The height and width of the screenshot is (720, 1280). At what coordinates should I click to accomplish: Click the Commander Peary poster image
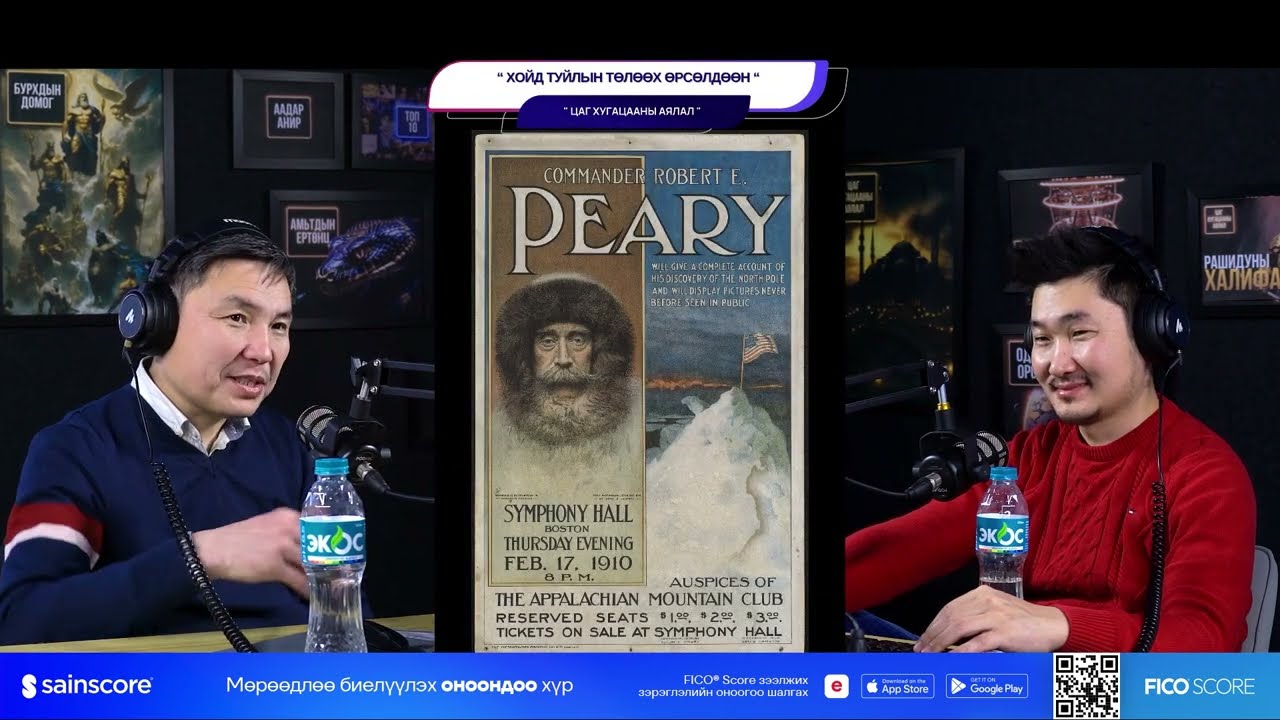click(639, 391)
